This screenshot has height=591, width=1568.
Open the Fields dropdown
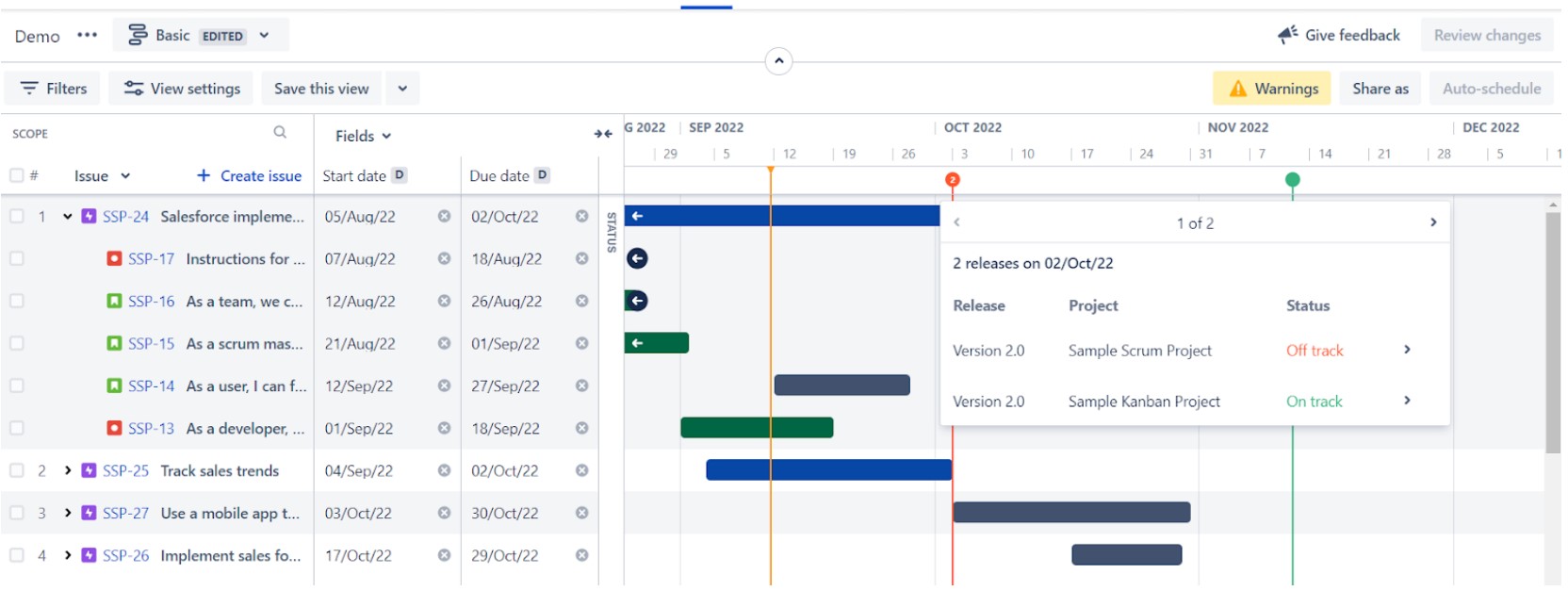click(363, 136)
